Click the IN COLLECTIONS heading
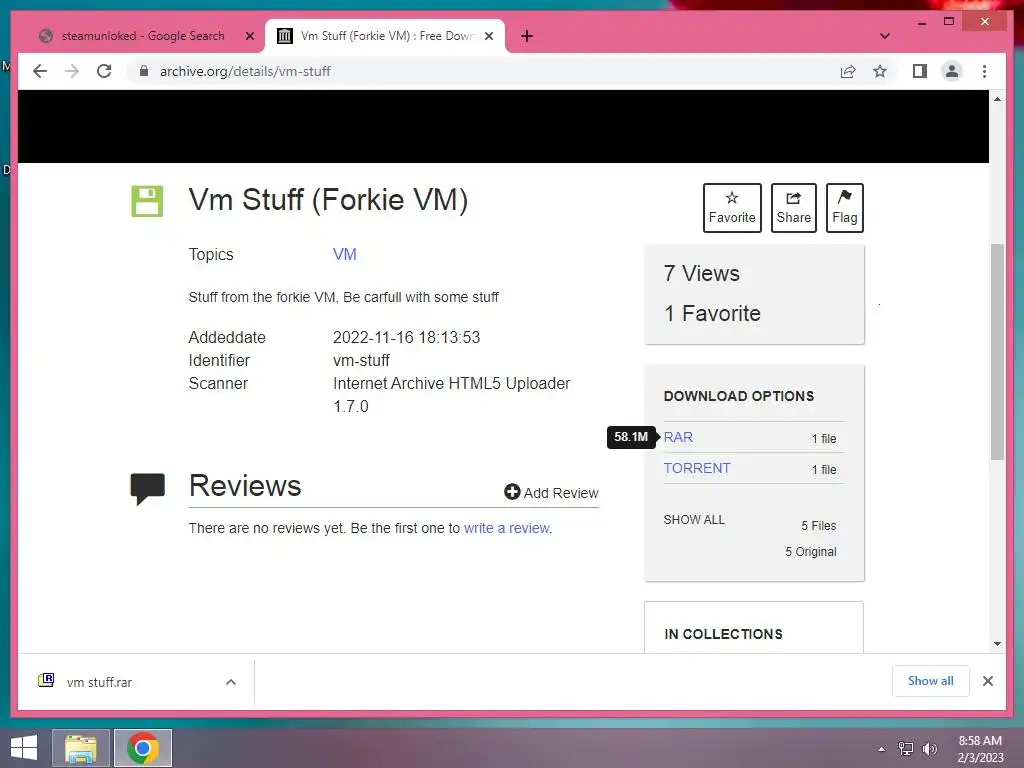Screen dimensions: 1024x768 (x=723, y=634)
